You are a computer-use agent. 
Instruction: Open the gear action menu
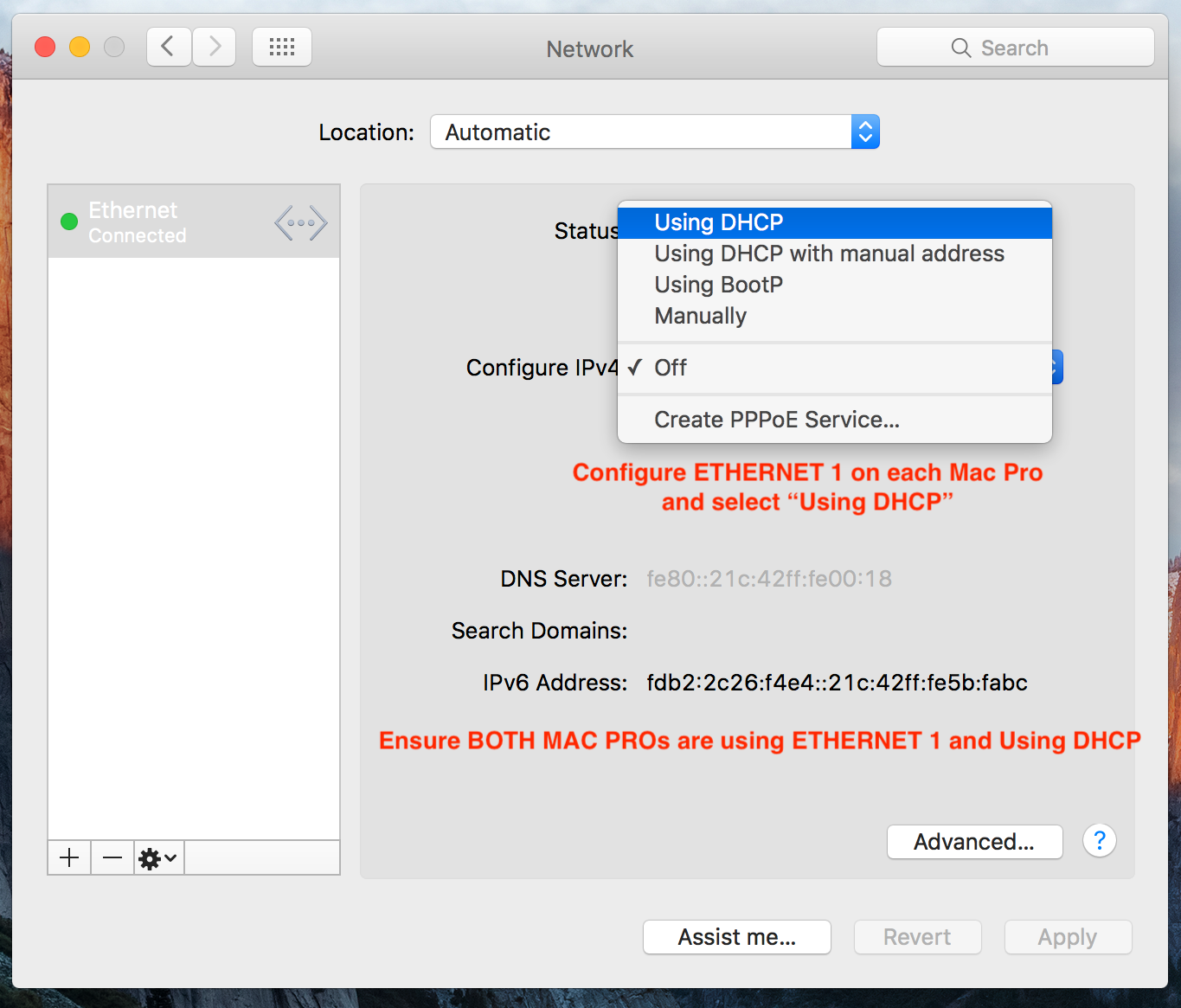tap(158, 857)
